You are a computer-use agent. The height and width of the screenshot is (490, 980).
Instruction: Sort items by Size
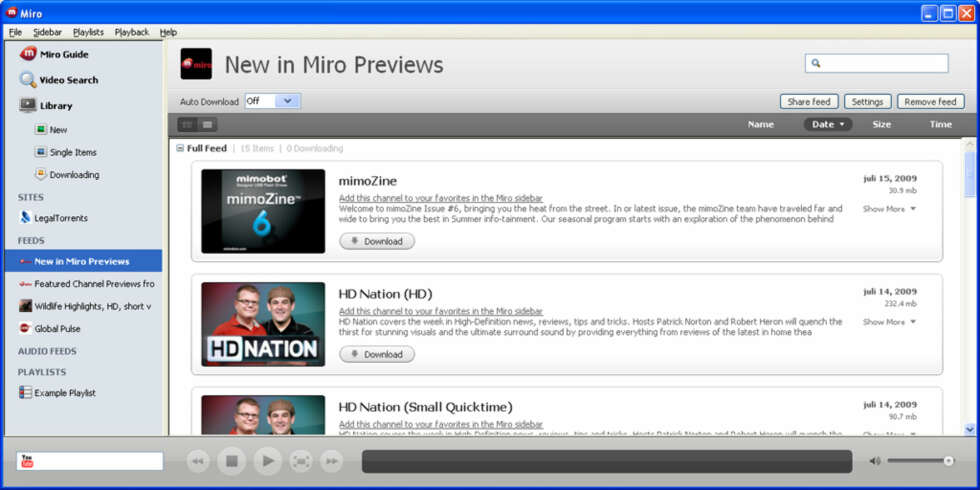882,124
